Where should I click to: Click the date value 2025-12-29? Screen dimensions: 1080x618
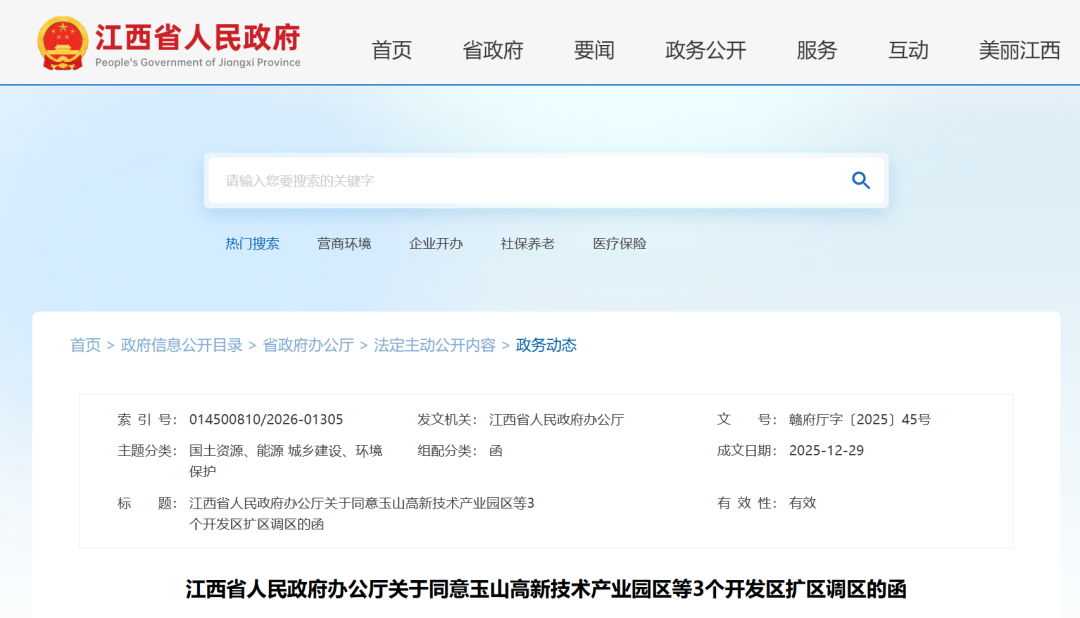(x=826, y=451)
